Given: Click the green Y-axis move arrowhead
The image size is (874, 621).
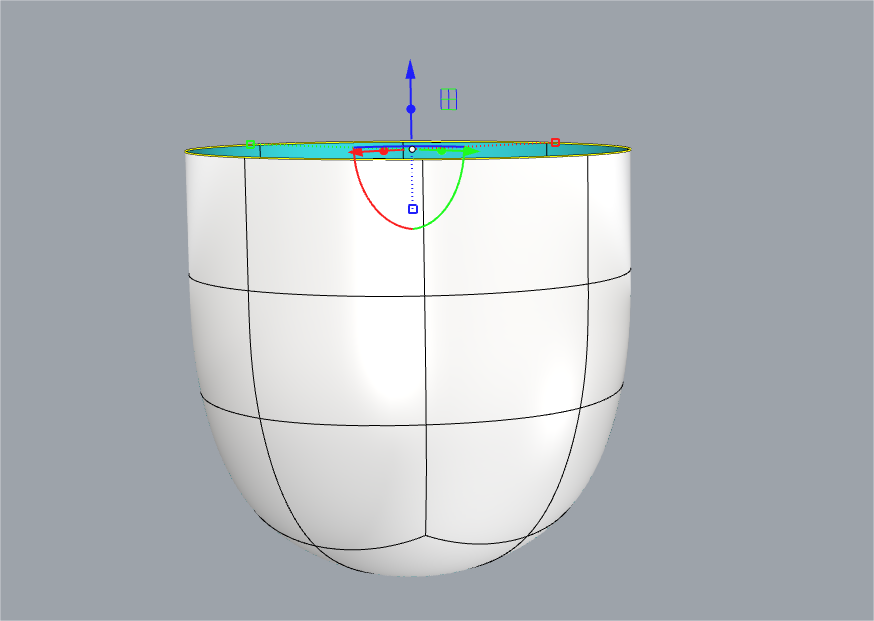Looking at the screenshot, I should pyautogui.click(x=472, y=151).
